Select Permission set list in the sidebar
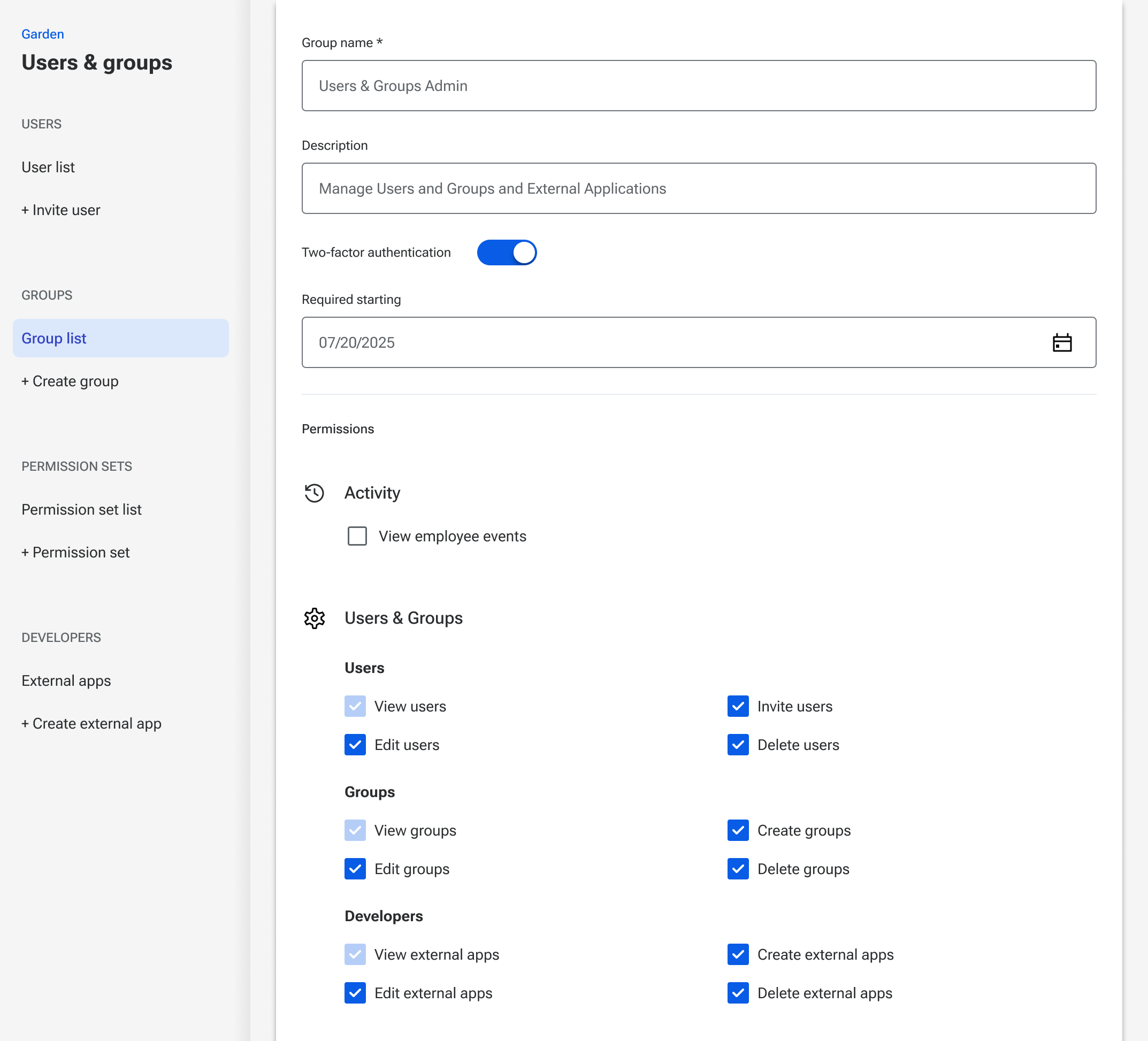The image size is (1148, 1041). pyautogui.click(x=81, y=510)
